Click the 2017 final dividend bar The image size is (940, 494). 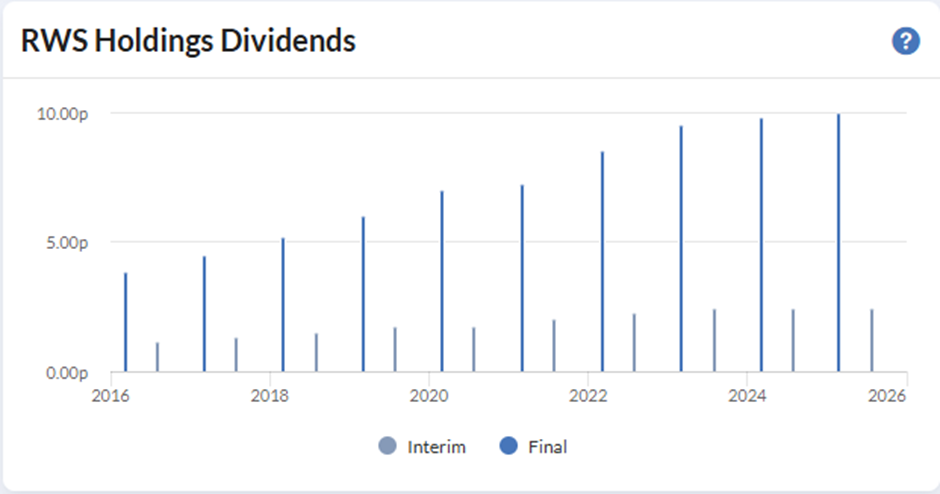[204, 314]
